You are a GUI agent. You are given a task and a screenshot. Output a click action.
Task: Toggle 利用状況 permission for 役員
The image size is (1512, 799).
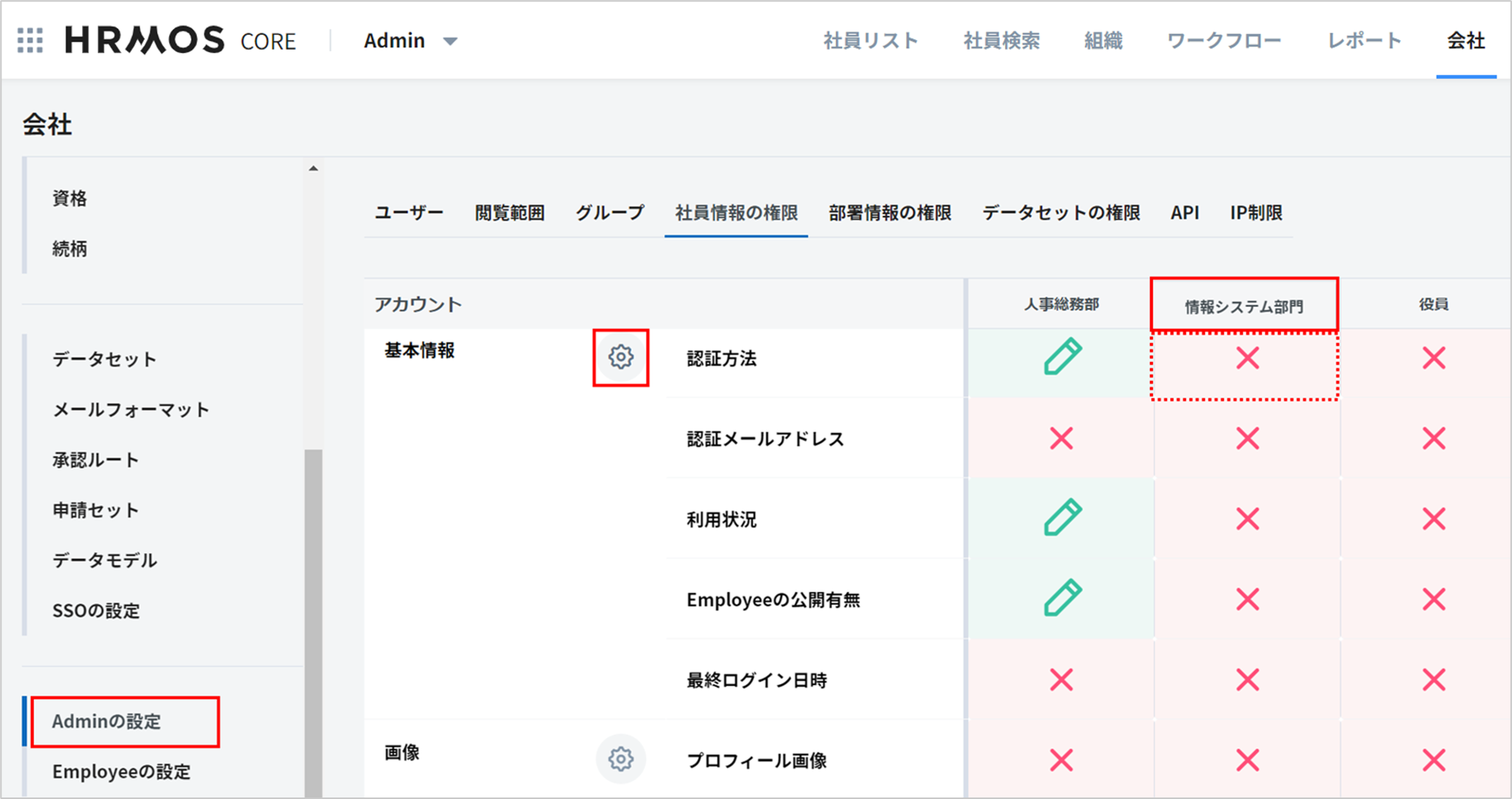pyautogui.click(x=1434, y=519)
